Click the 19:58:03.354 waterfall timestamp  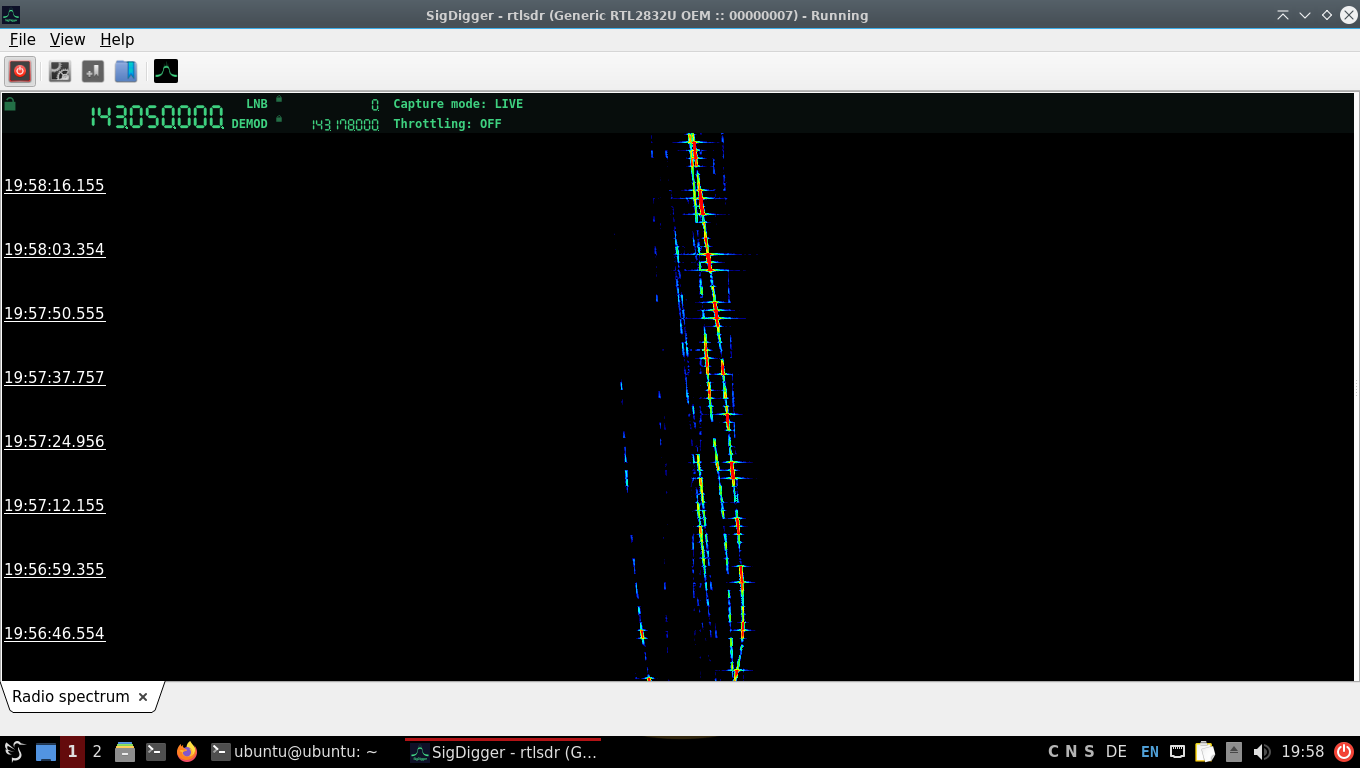point(54,250)
